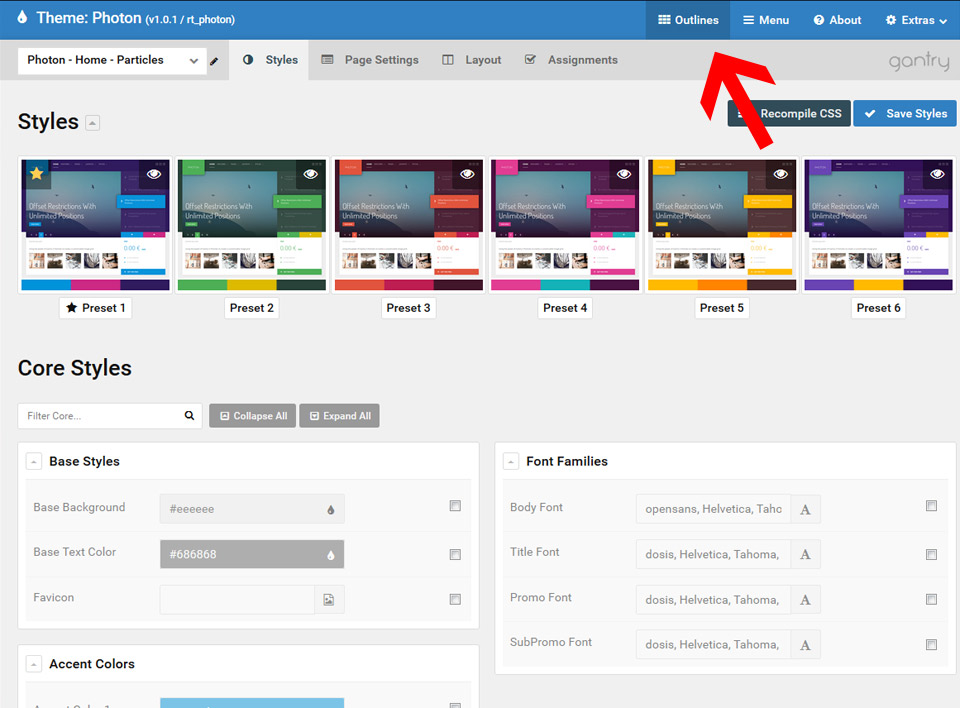Image resolution: width=960 pixels, height=708 pixels.
Task: Click the Expand All button
Action: pyautogui.click(x=340, y=416)
